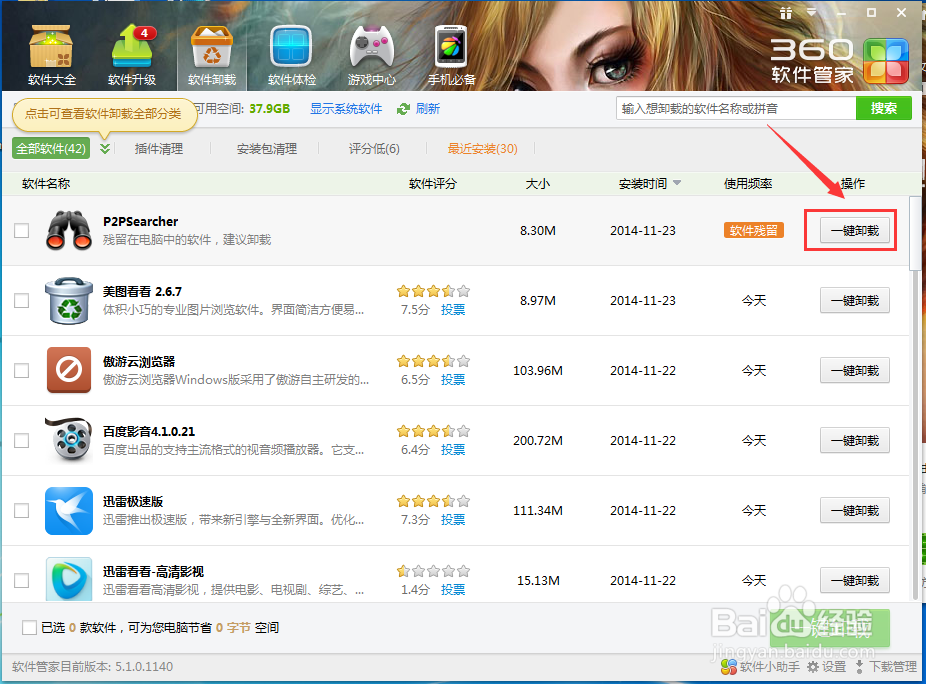Click size value 200.72M
This screenshot has height=684, width=926.
[537, 441]
